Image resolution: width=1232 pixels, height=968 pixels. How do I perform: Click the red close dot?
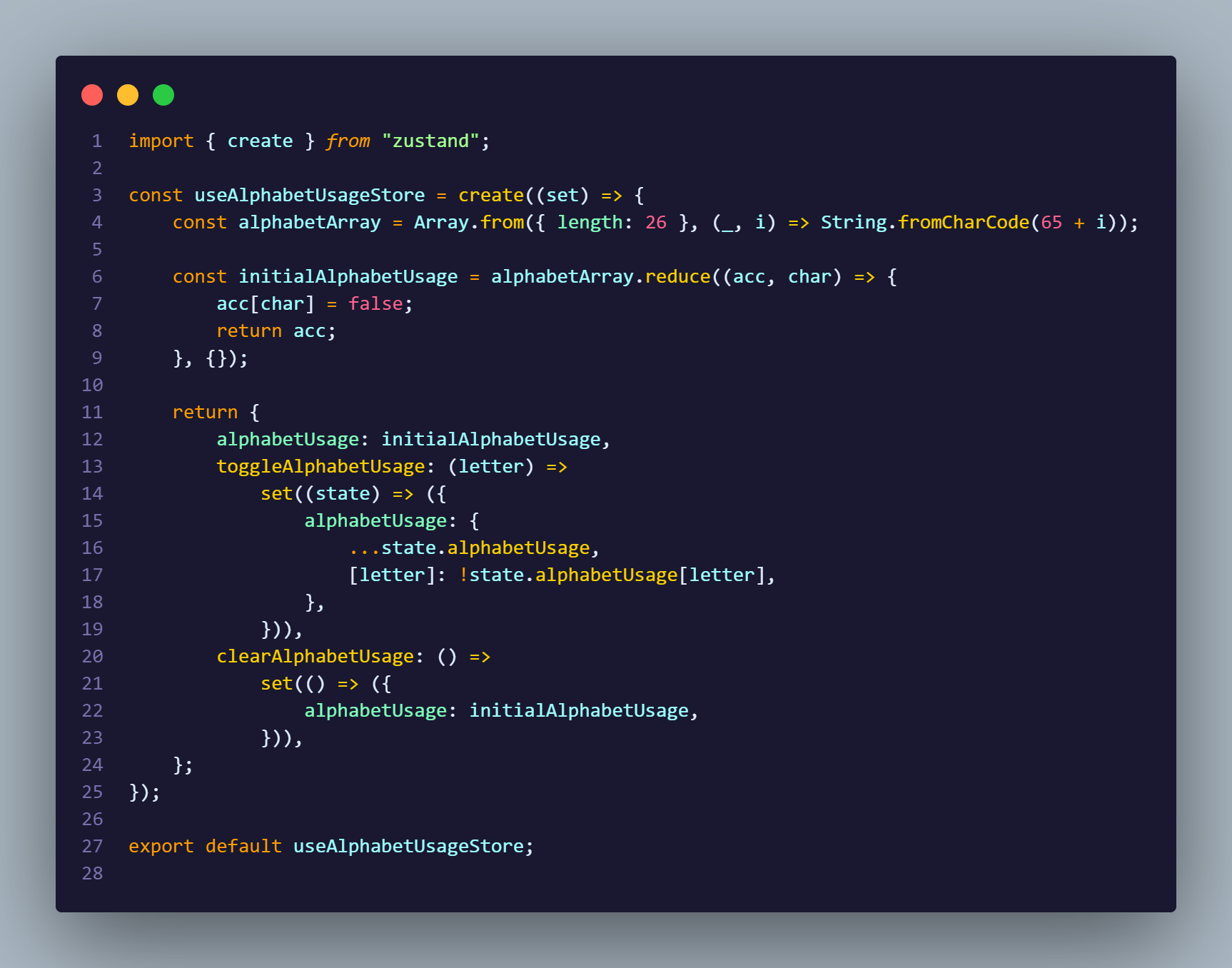pyautogui.click(x=92, y=95)
